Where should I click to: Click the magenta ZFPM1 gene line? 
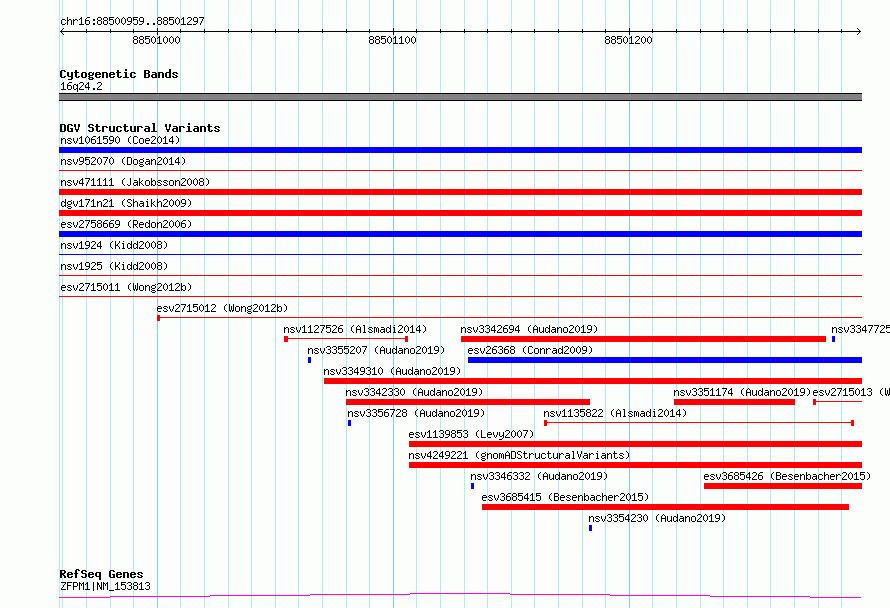tap(460, 596)
